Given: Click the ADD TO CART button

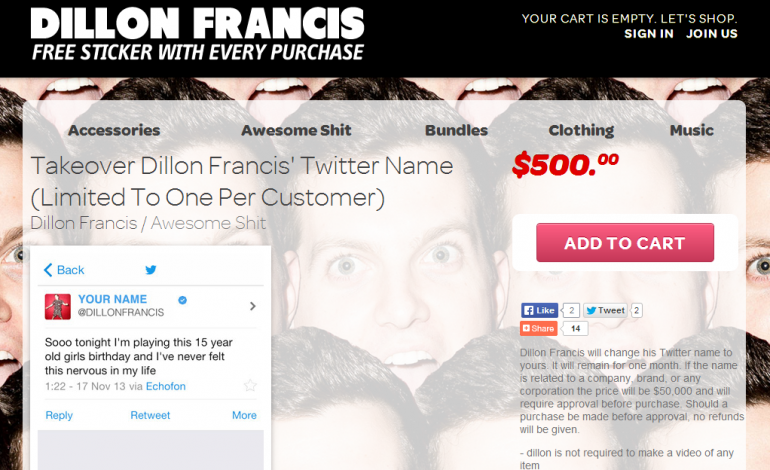Looking at the screenshot, I should coord(625,243).
